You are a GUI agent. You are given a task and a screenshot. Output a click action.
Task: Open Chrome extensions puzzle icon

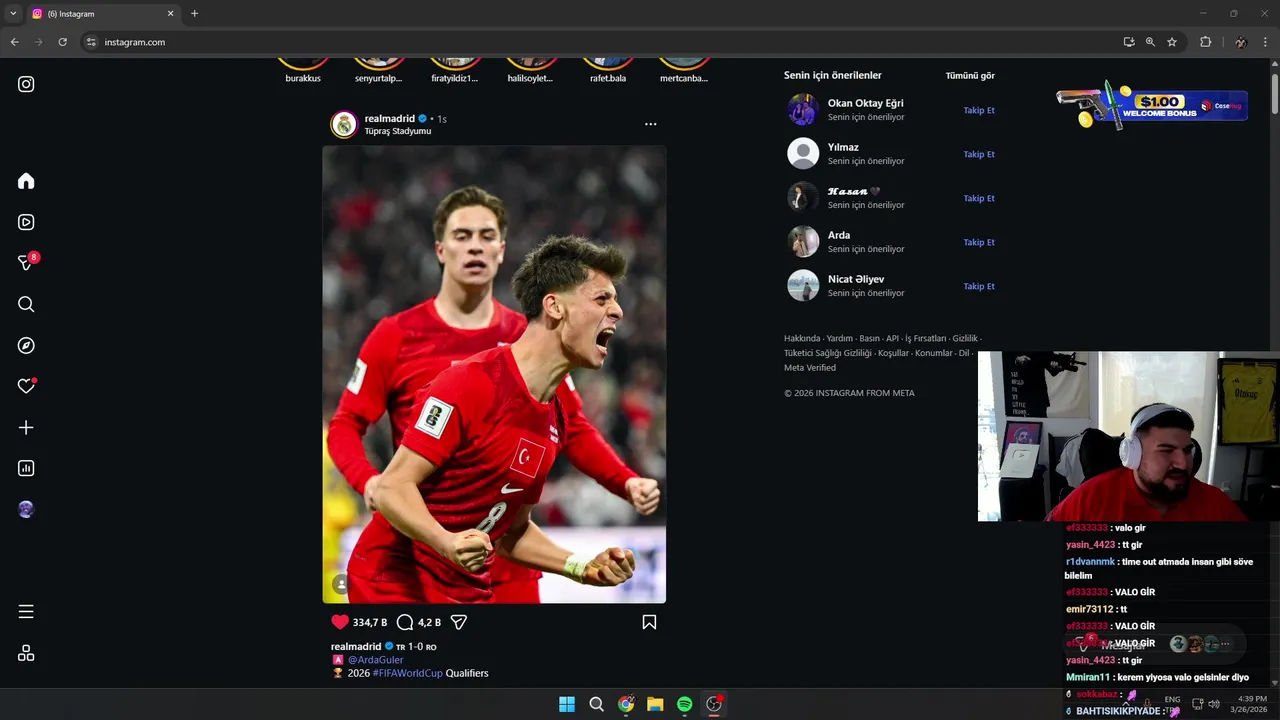click(x=1205, y=42)
